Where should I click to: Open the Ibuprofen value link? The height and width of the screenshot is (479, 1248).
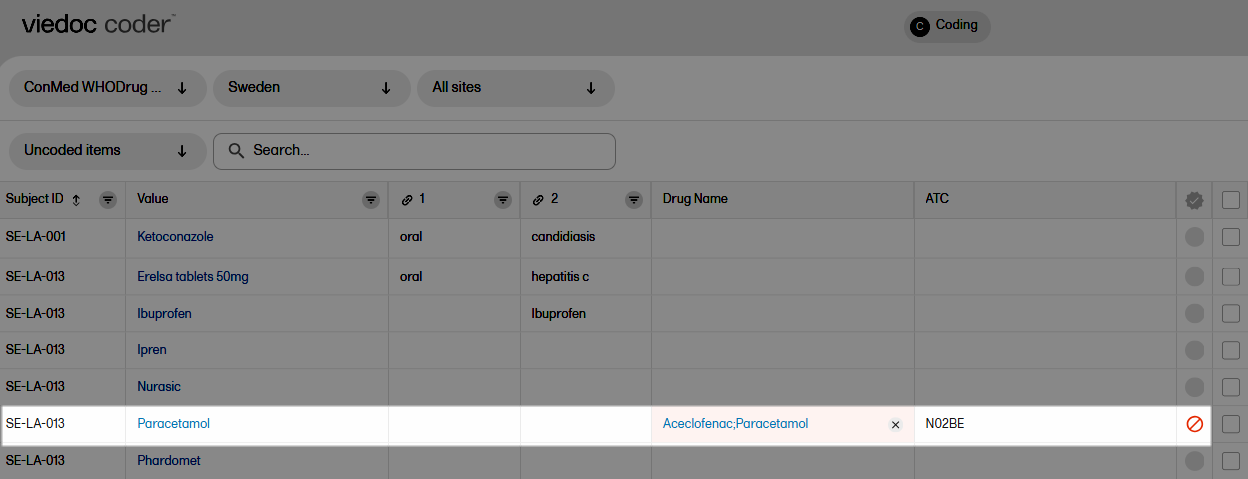[x=164, y=313]
